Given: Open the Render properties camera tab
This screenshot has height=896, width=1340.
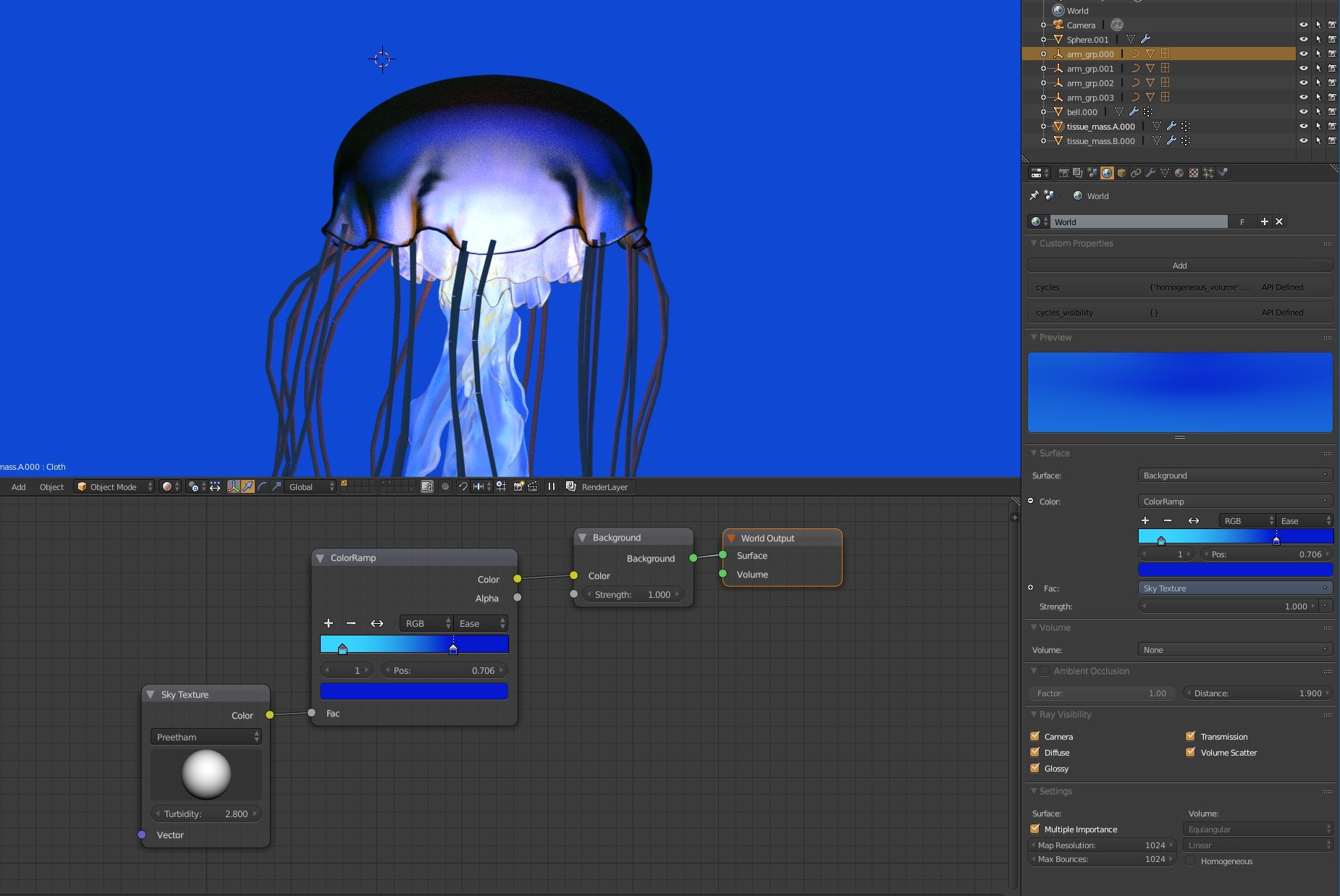Looking at the screenshot, I should 1063,173.
